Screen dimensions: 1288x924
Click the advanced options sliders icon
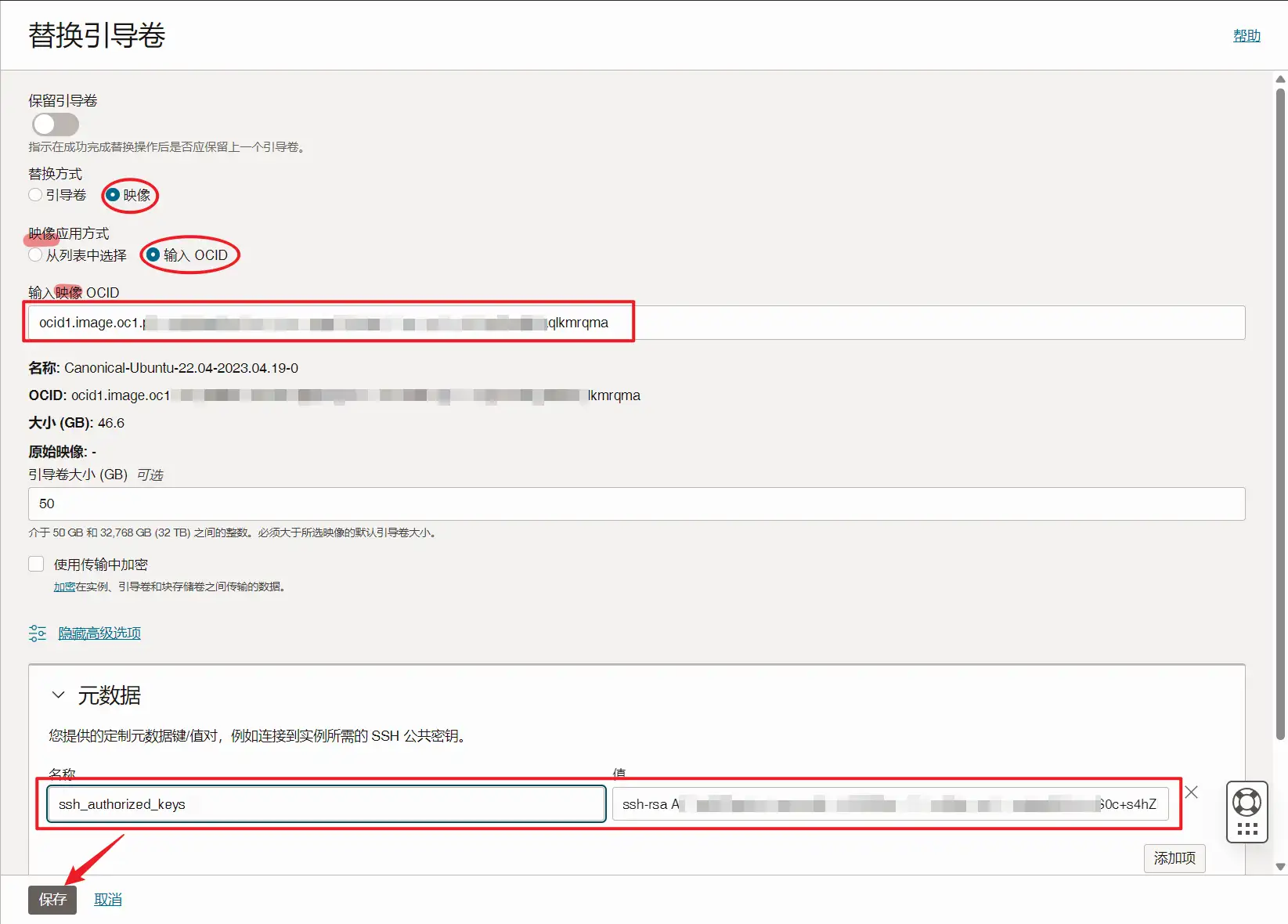(38, 633)
